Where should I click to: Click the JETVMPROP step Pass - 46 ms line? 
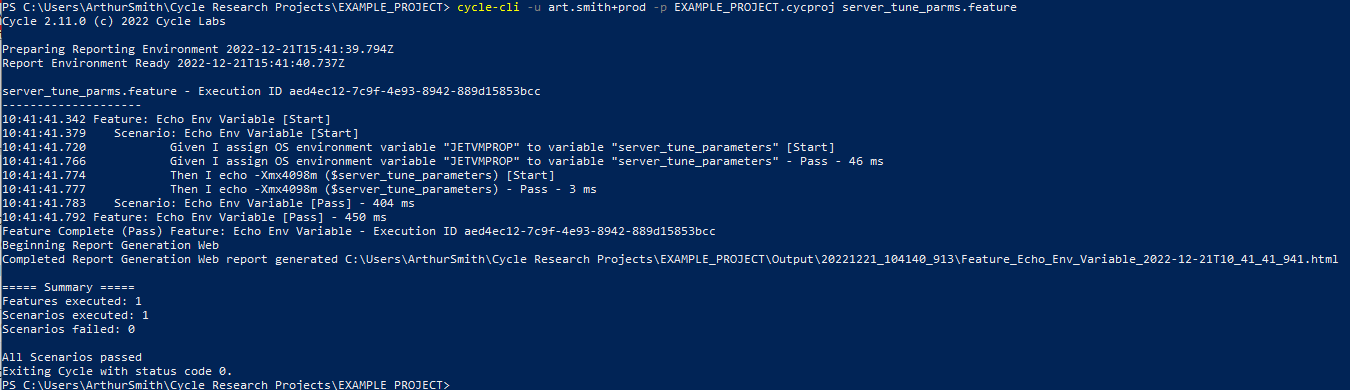click(443, 160)
